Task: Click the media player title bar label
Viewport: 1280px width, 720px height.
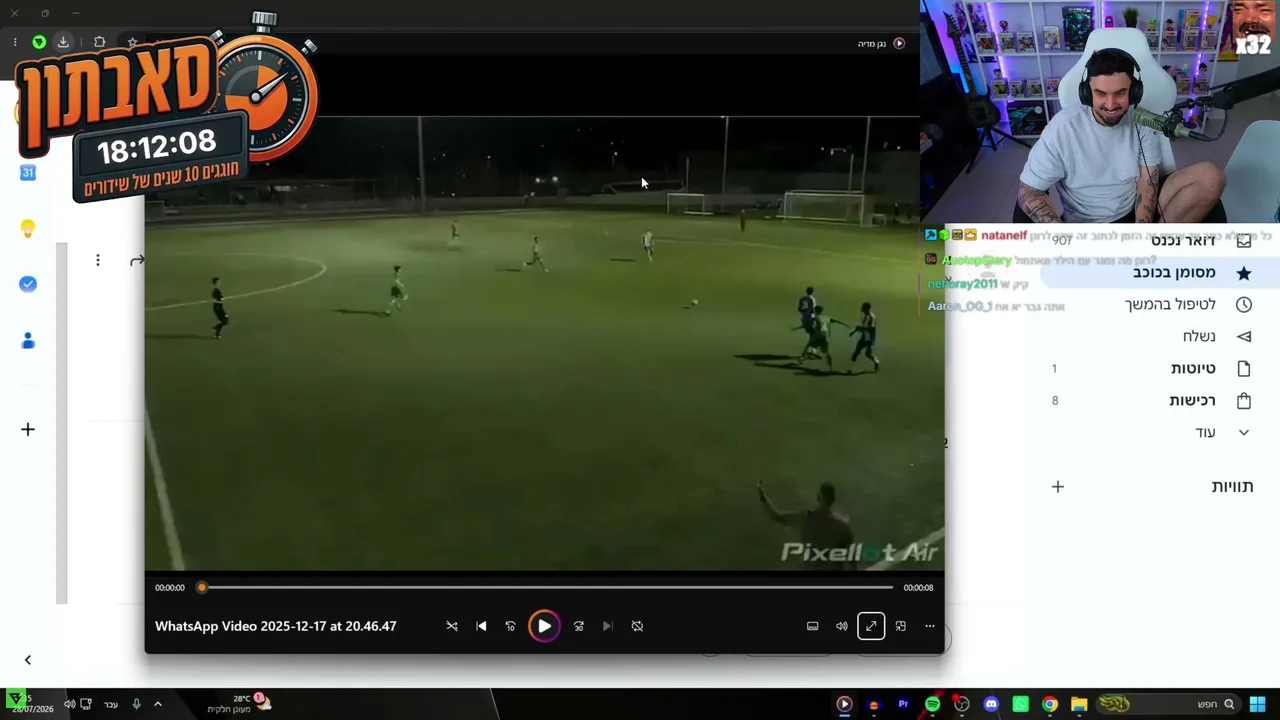Action: [x=872, y=43]
